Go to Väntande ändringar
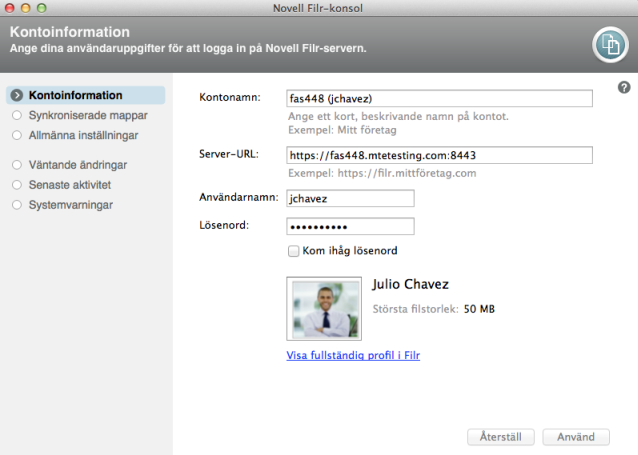The width and height of the screenshot is (638, 455). click(x=78, y=165)
